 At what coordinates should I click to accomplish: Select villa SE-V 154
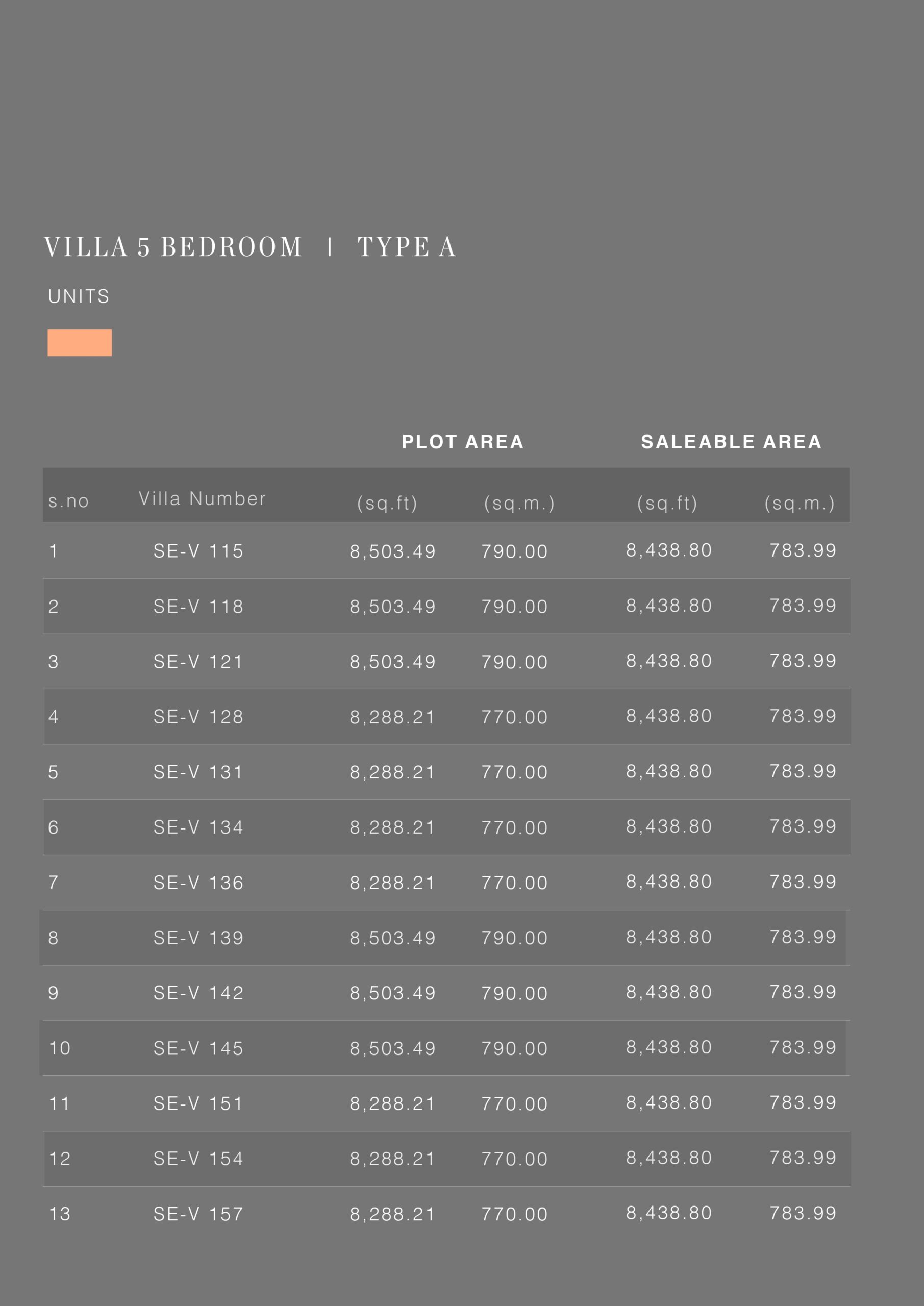[198, 1159]
